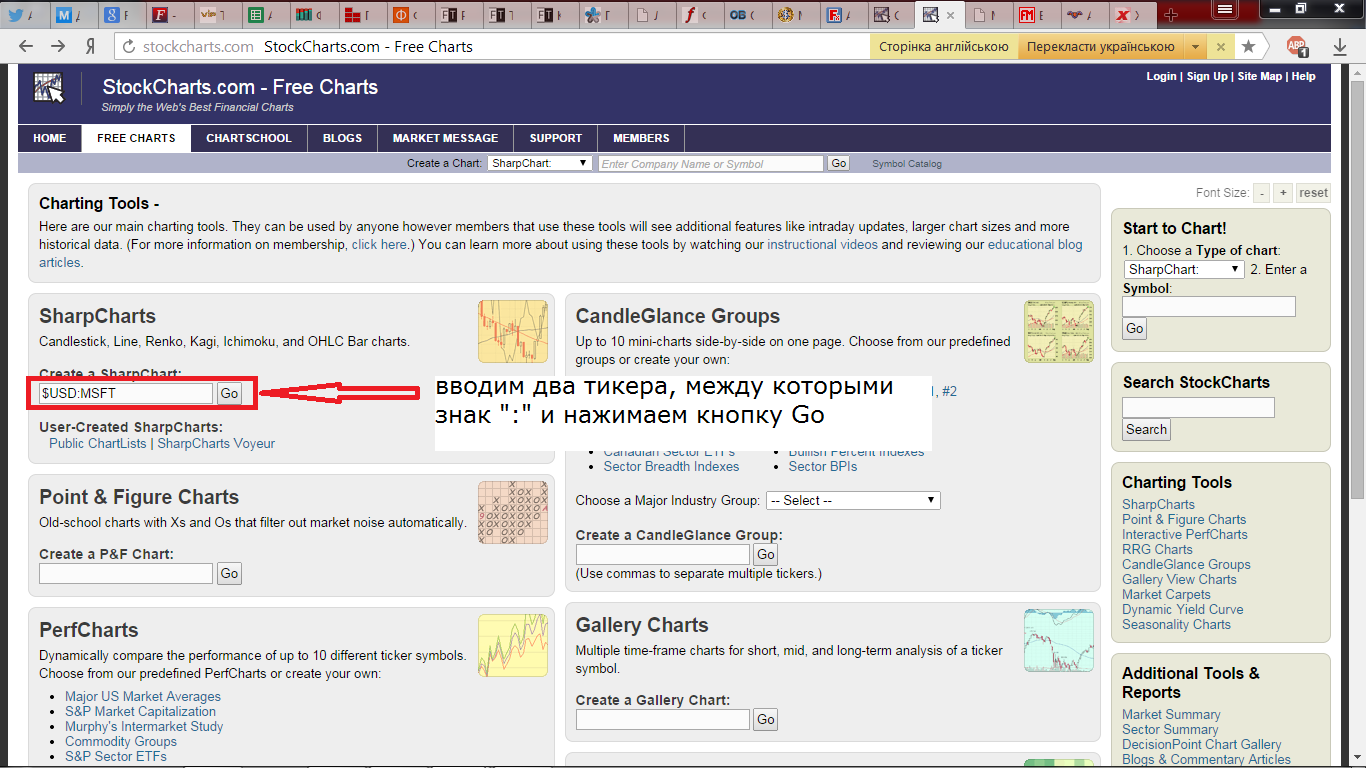
Task: Click the Login link
Action: point(1161,76)
